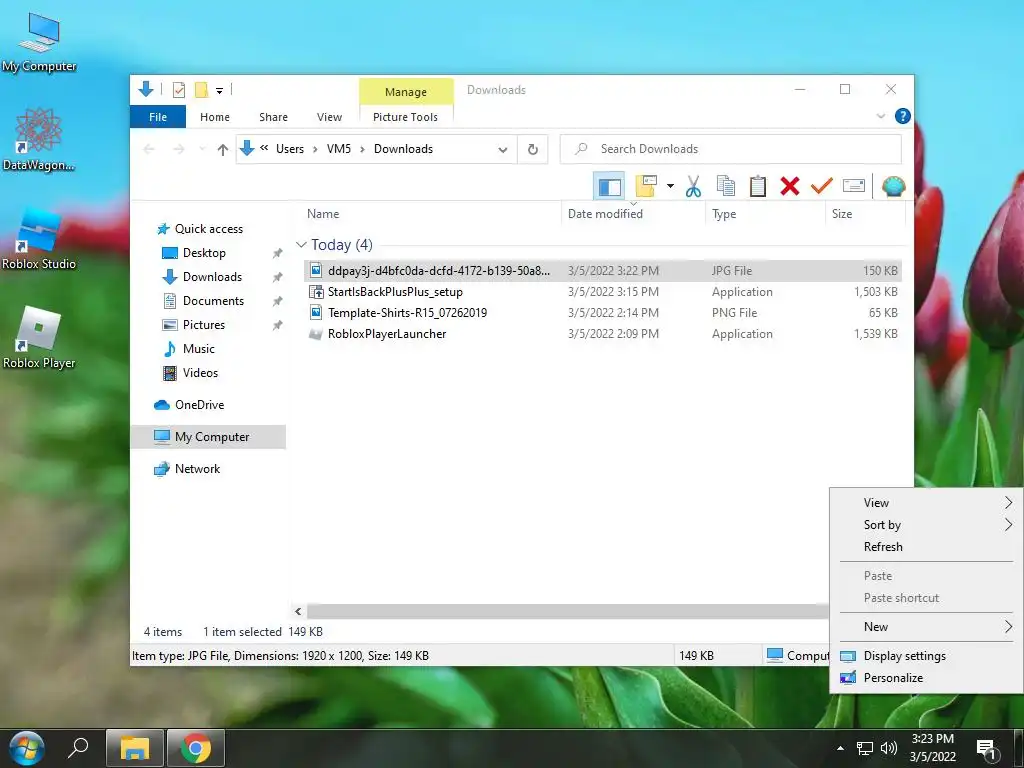1024x768 pixels.
Task: Click the Rename toolbar icon
Action: click(x=854, y=186)
